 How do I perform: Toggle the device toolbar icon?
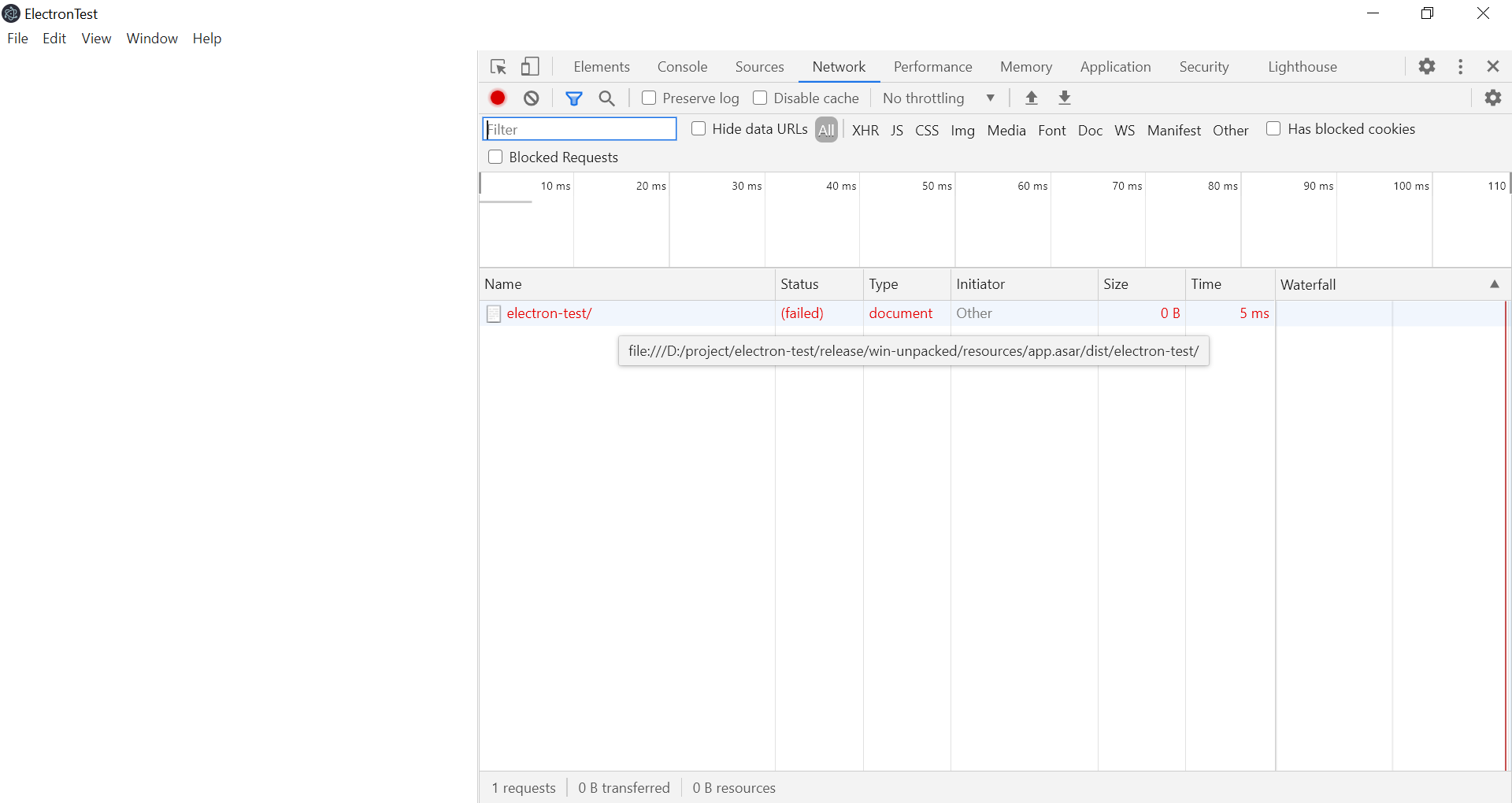point(530,66)
